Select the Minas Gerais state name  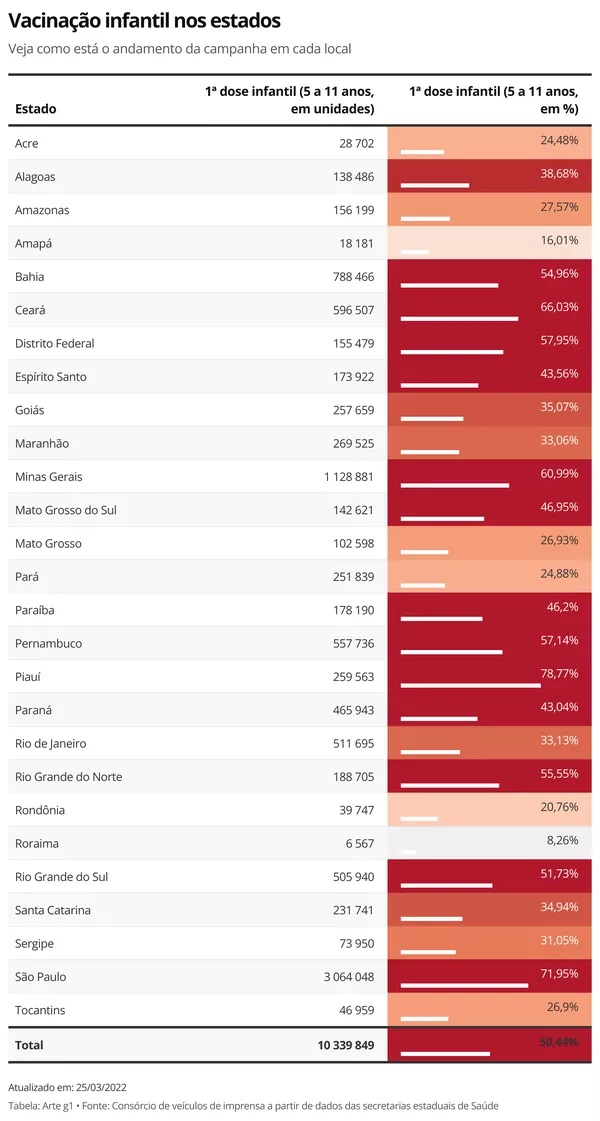(48, 477)
